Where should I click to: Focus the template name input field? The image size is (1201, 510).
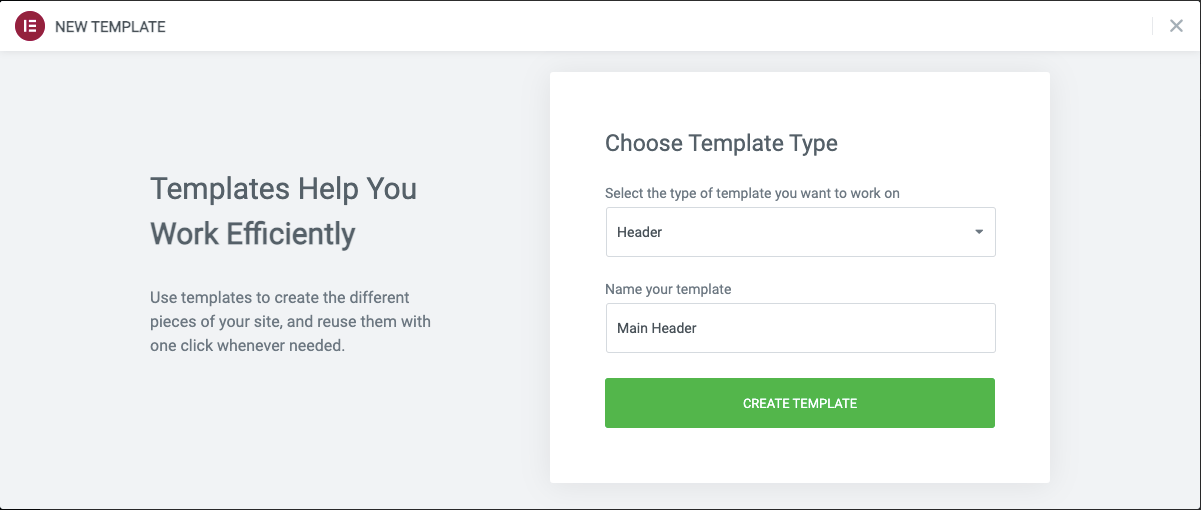[x=800, y=328]
